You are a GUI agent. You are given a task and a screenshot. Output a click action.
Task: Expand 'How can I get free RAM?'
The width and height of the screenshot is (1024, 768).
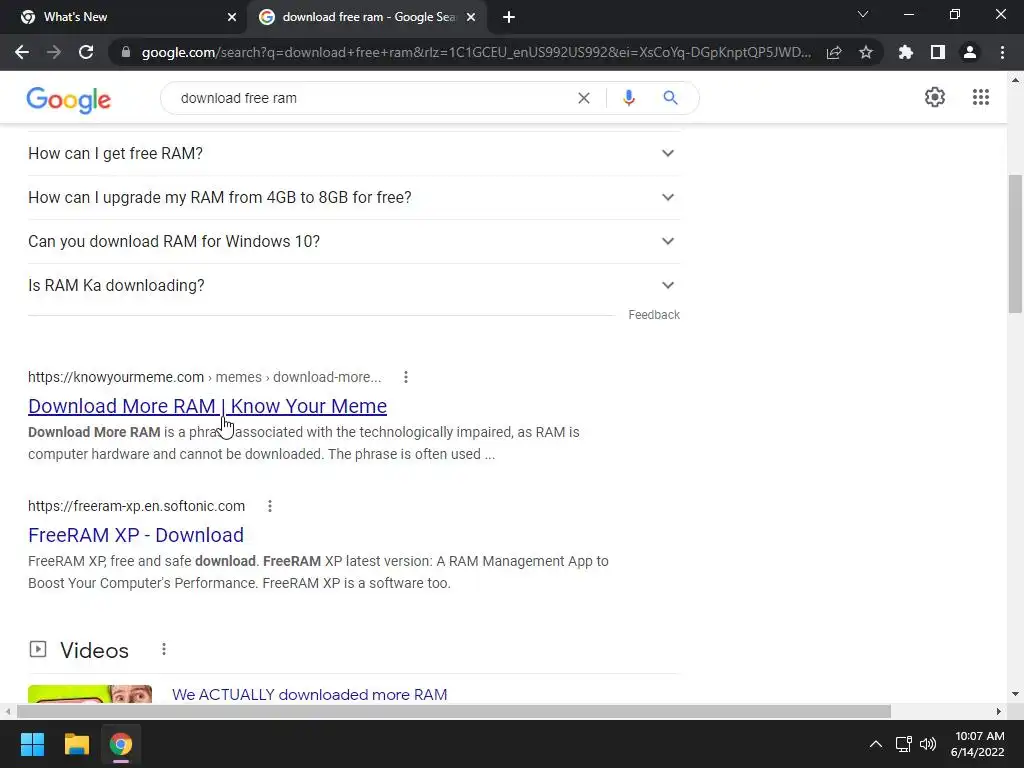point(354,153)
